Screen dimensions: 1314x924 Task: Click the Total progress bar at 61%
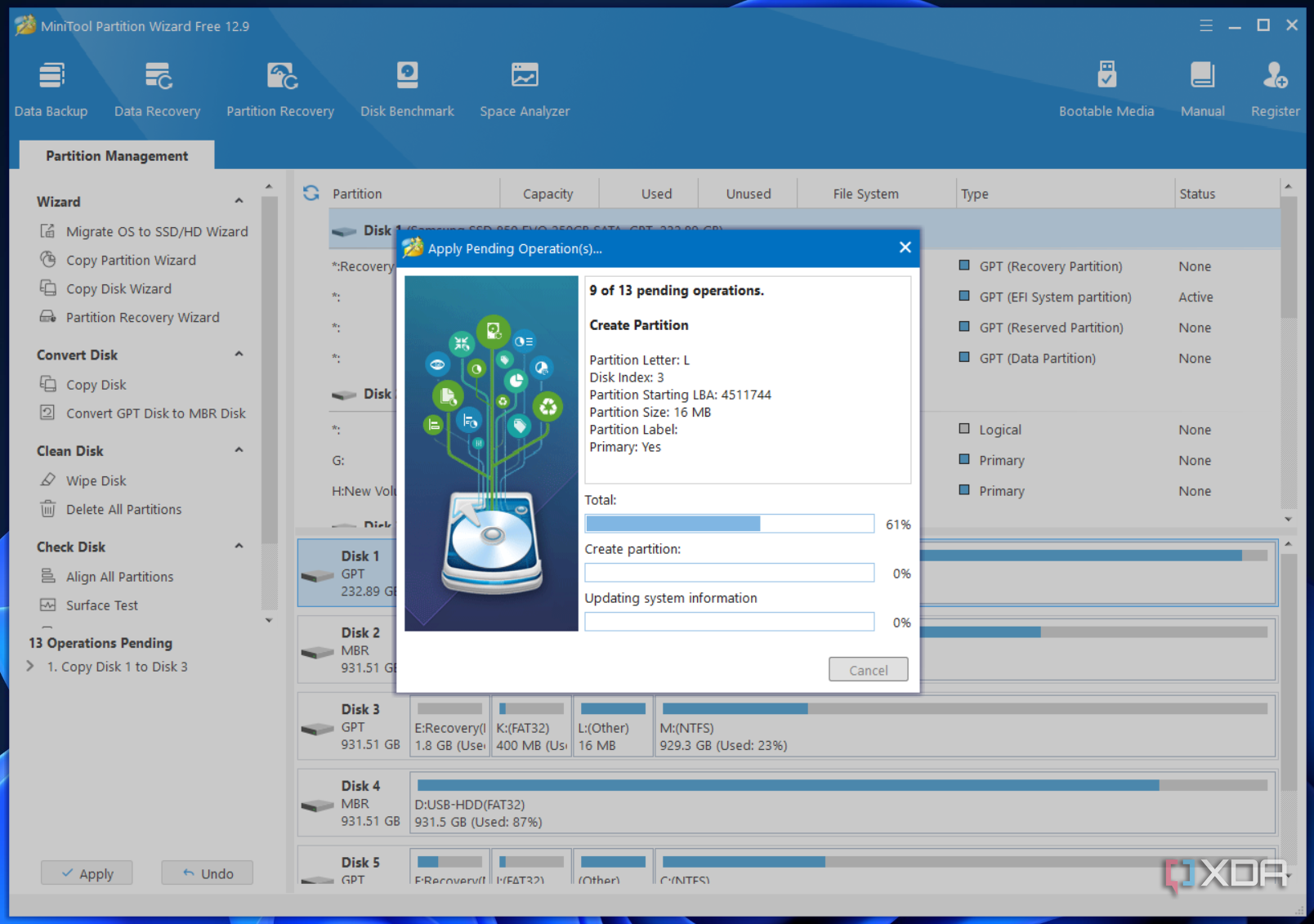tap(730, 524)
